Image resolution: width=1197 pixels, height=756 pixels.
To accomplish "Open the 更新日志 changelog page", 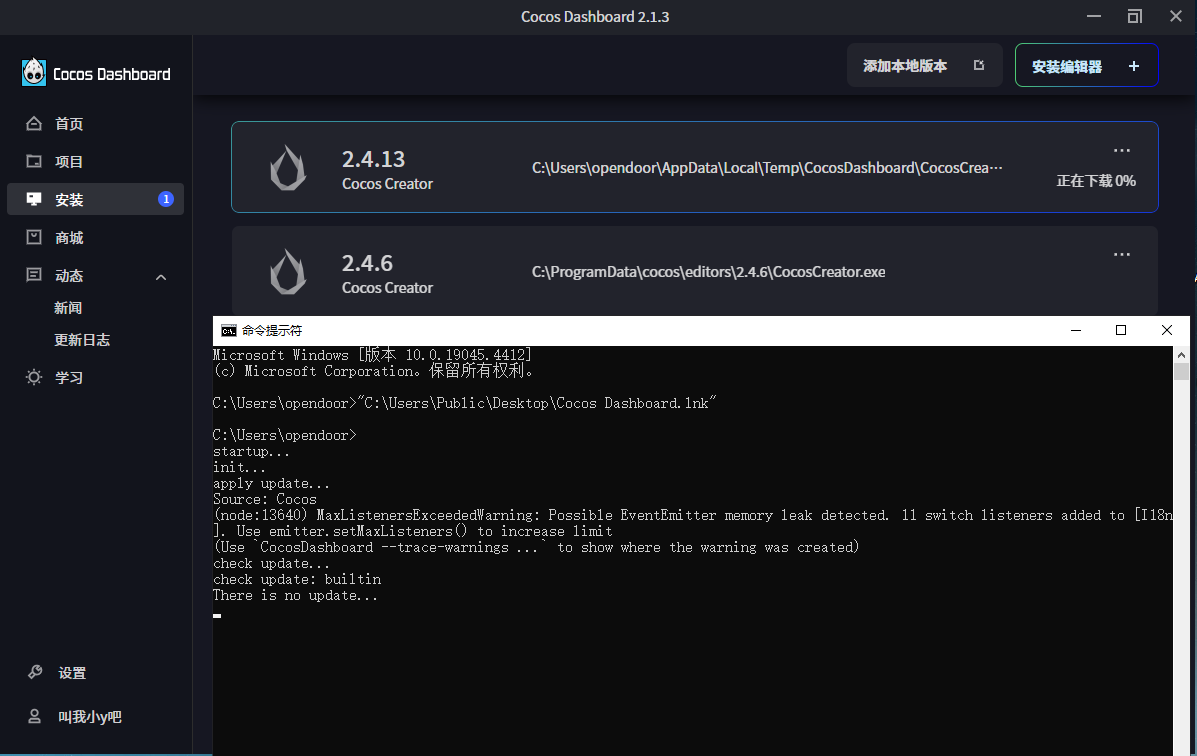I will point(82,340).
